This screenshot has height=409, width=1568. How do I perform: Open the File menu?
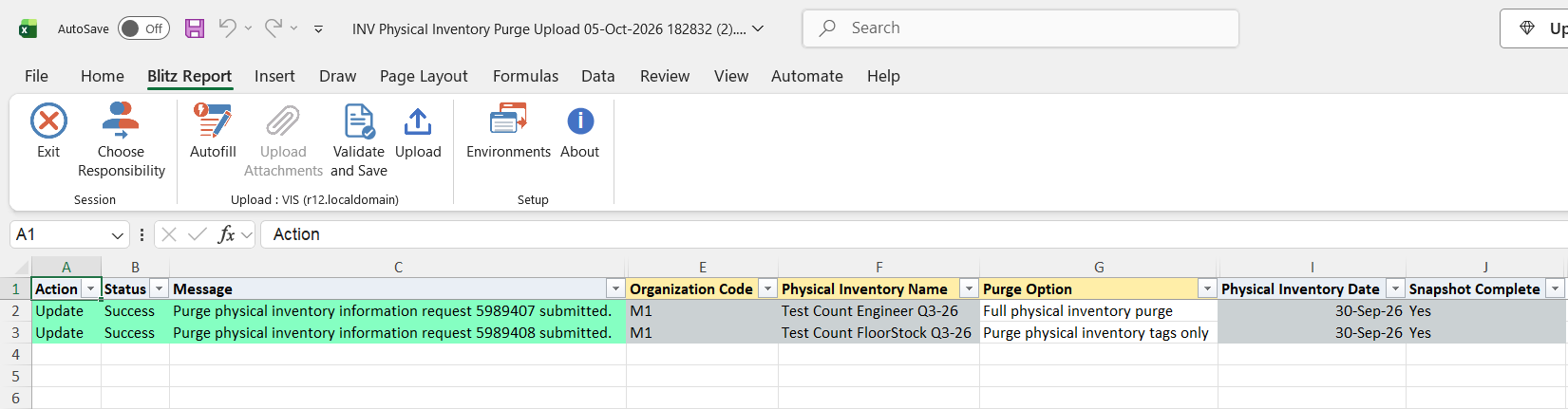pos(36,76)
